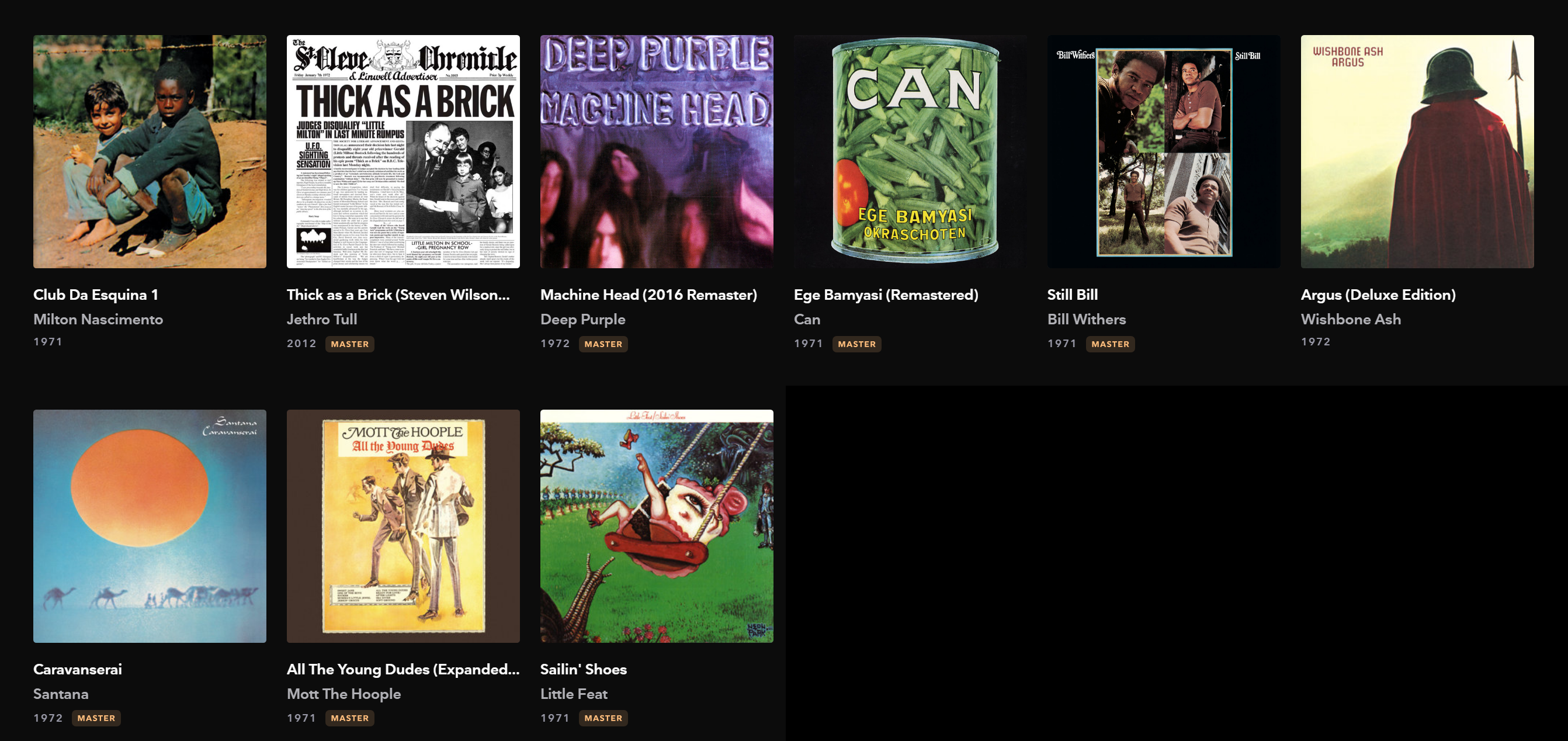
Task: Click the Argus (Deluxe Edition) title
Action: (1378, 295)
